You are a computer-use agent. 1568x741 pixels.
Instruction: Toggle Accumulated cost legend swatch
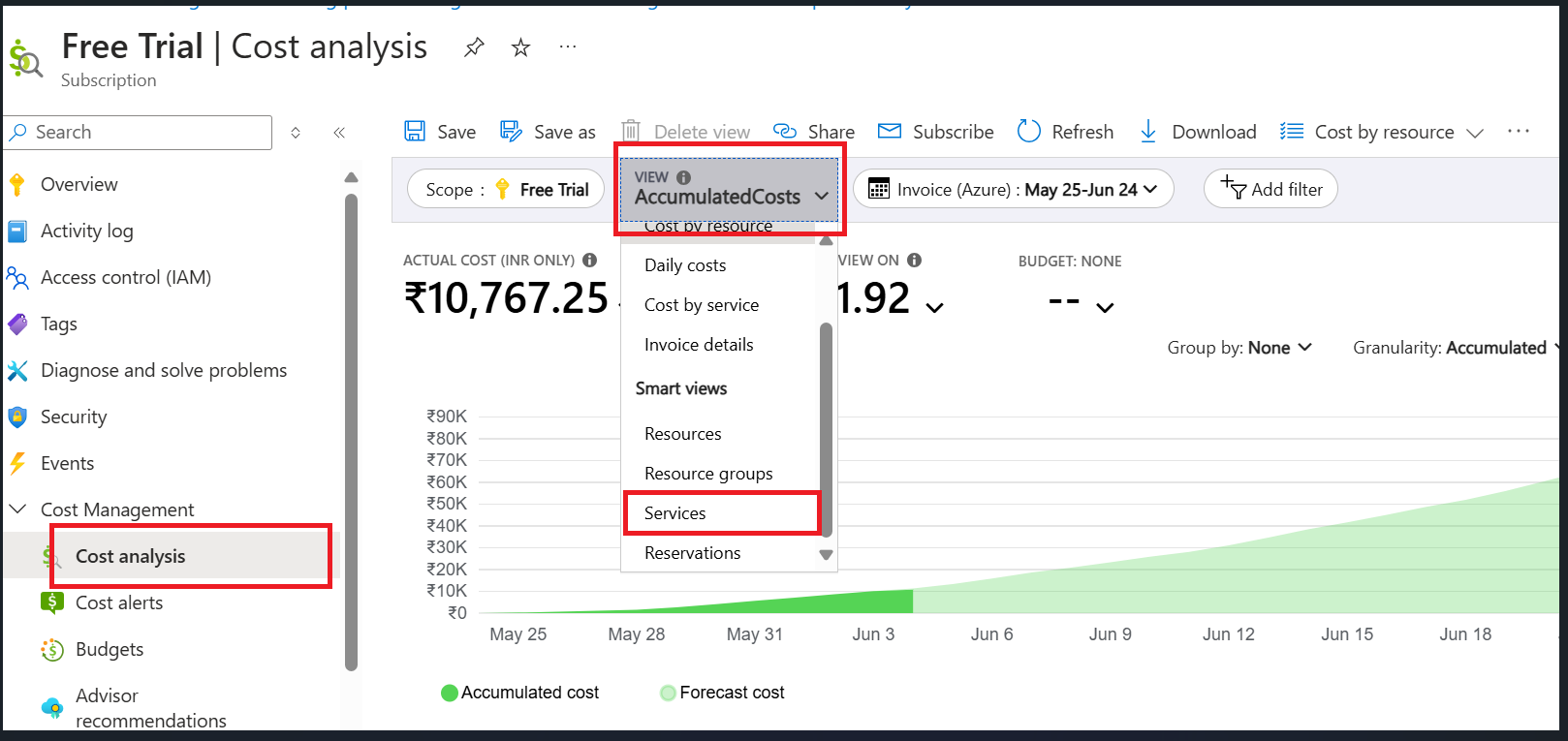tap(450, 693)
